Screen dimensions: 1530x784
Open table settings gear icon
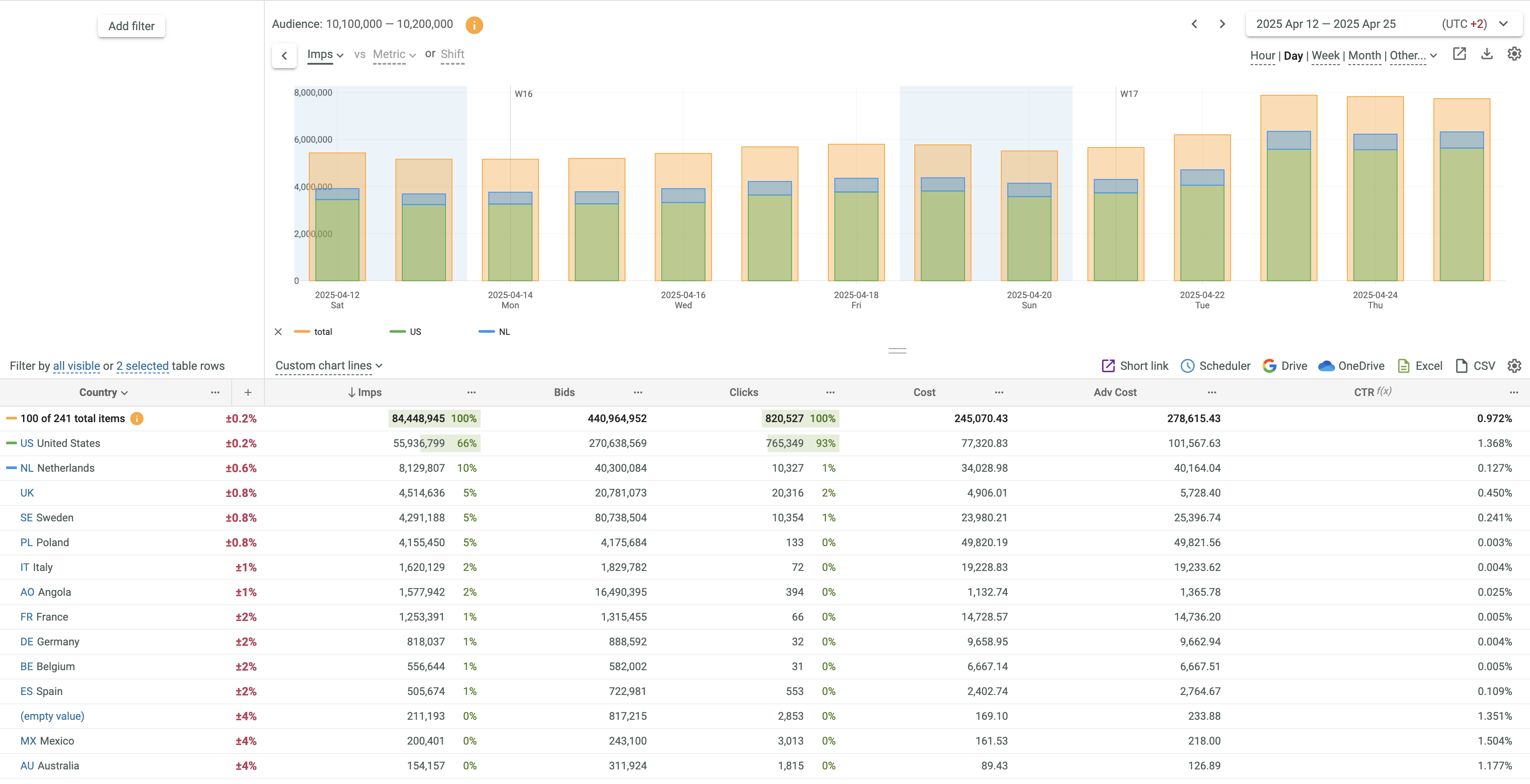(x=1514, y=366)
